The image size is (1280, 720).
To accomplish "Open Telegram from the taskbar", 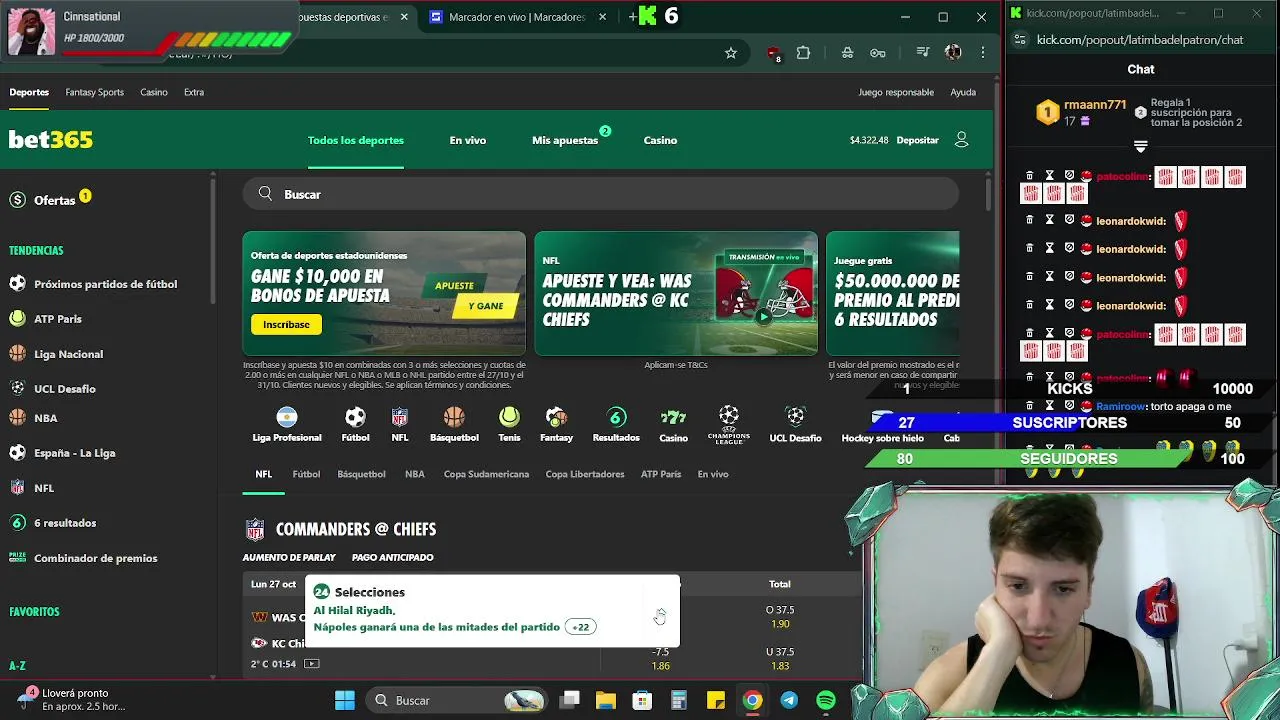I will pyautogui.click(x=789, y=700).
